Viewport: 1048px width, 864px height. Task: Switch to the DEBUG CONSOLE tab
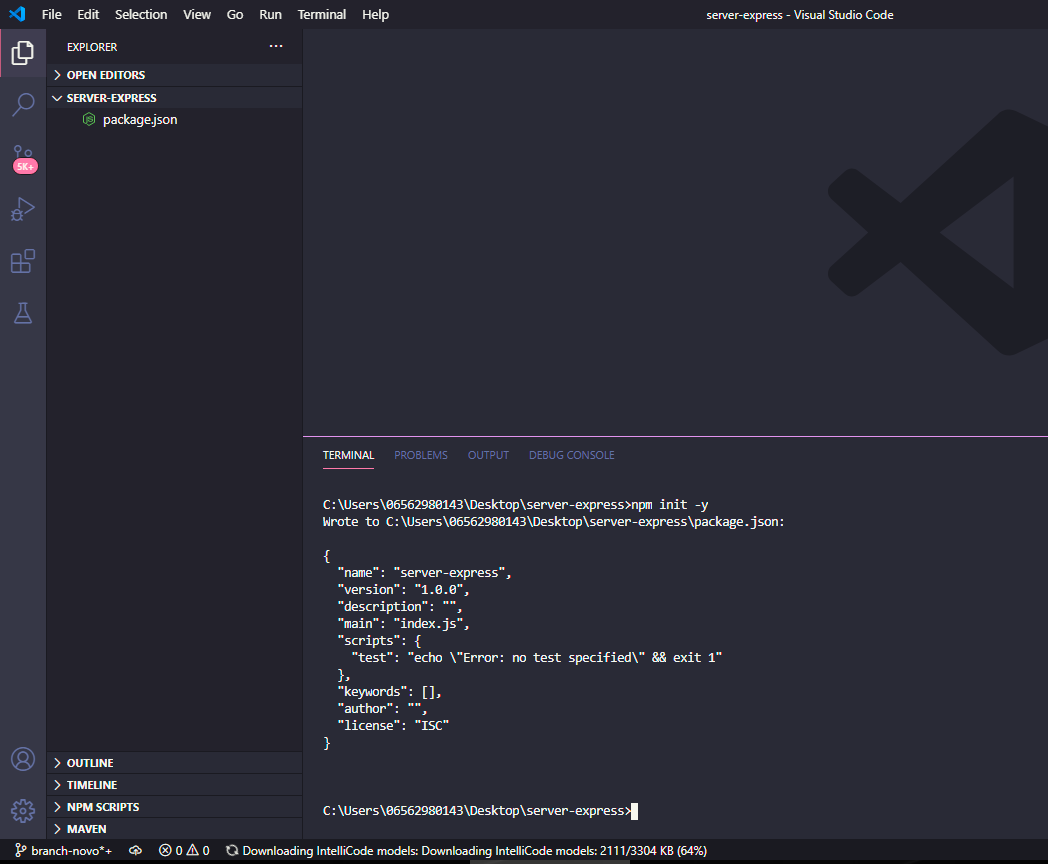571,455
